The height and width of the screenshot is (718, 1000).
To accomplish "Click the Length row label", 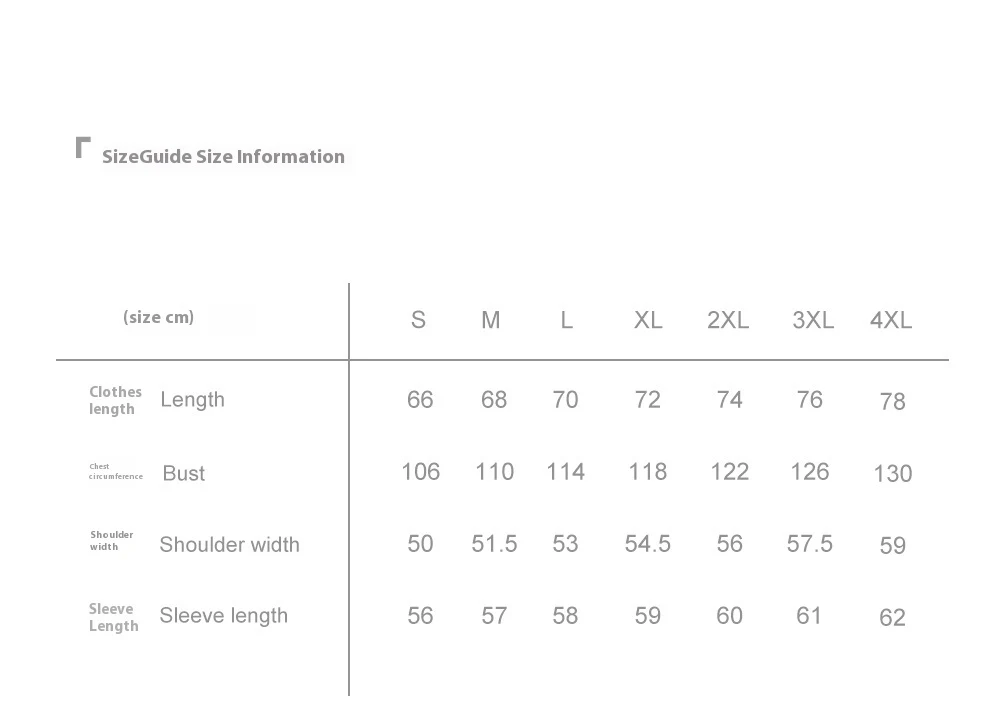I will [x=193, y=400].
